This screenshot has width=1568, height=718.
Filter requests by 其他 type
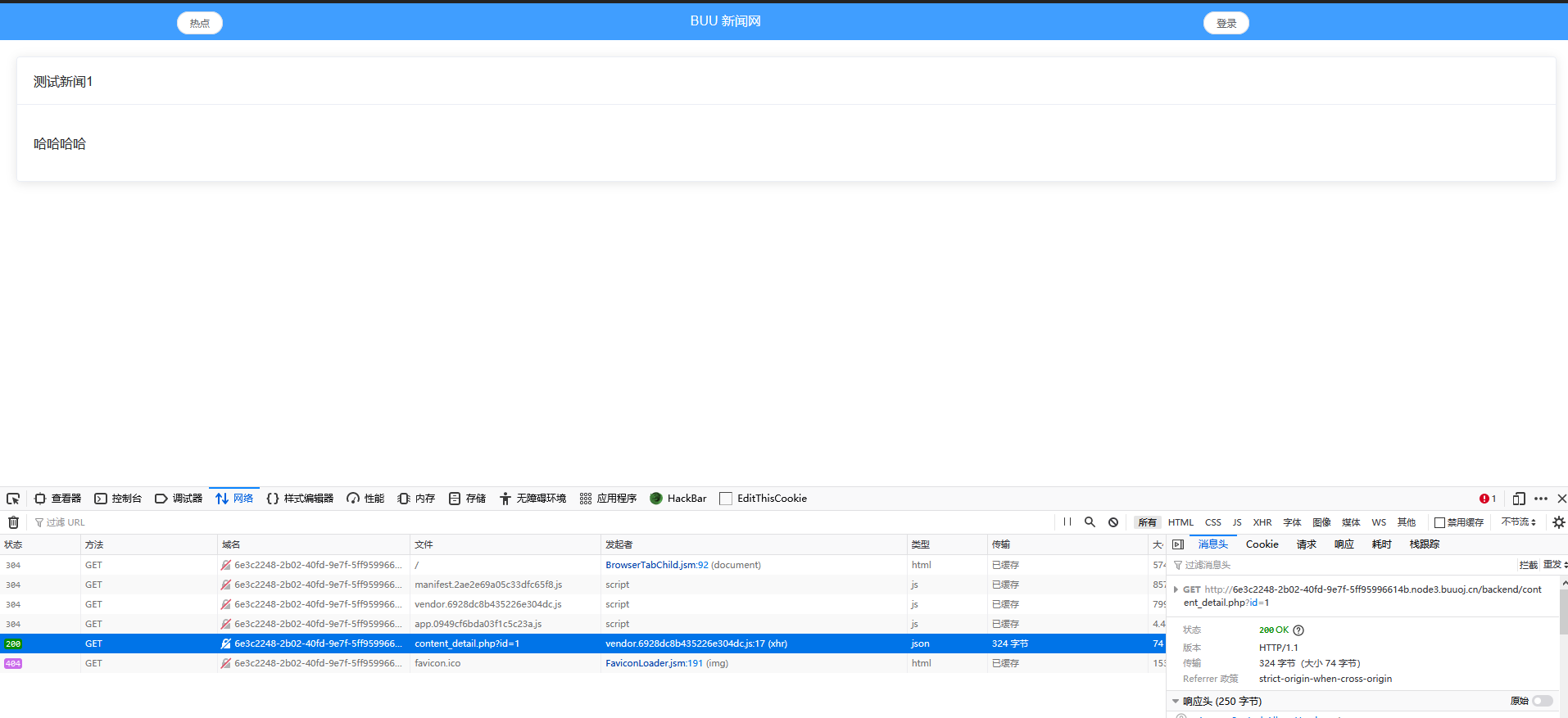1407,522
